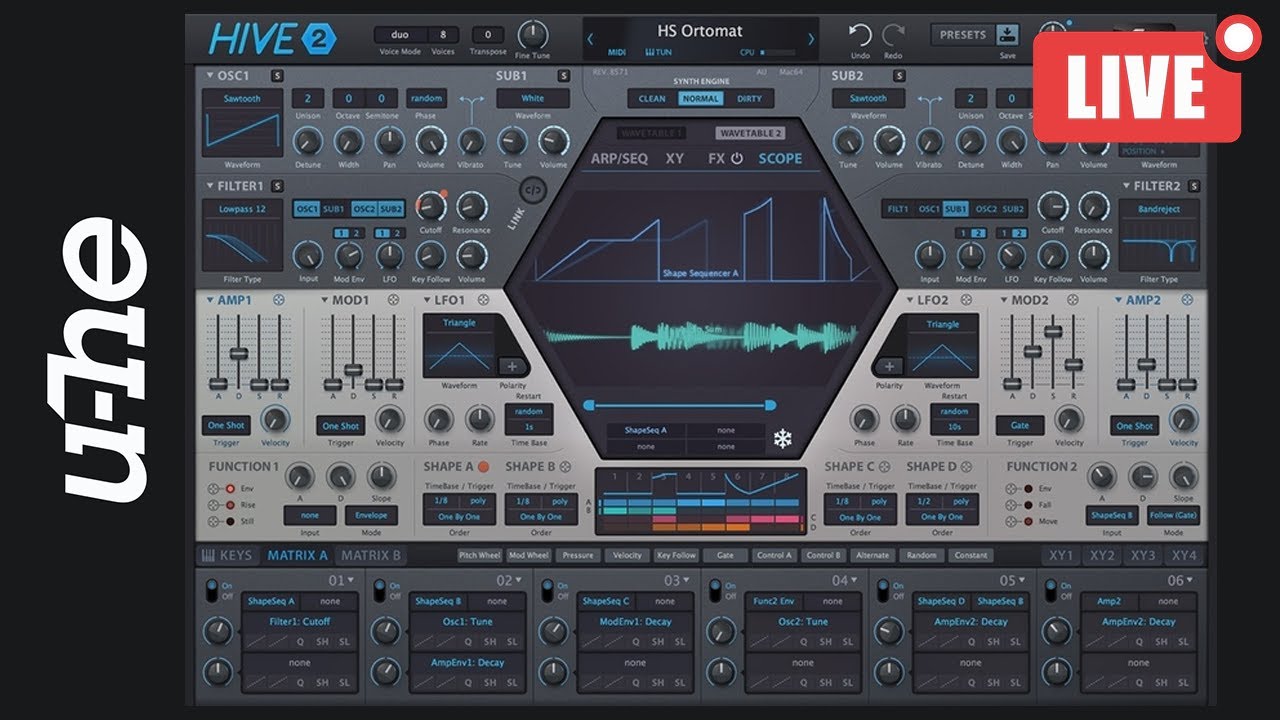This screenshot has width=1280, height=720.
Task: Toggle Matrix slot 05 On/Off switch
Action: tap(884, 590)
